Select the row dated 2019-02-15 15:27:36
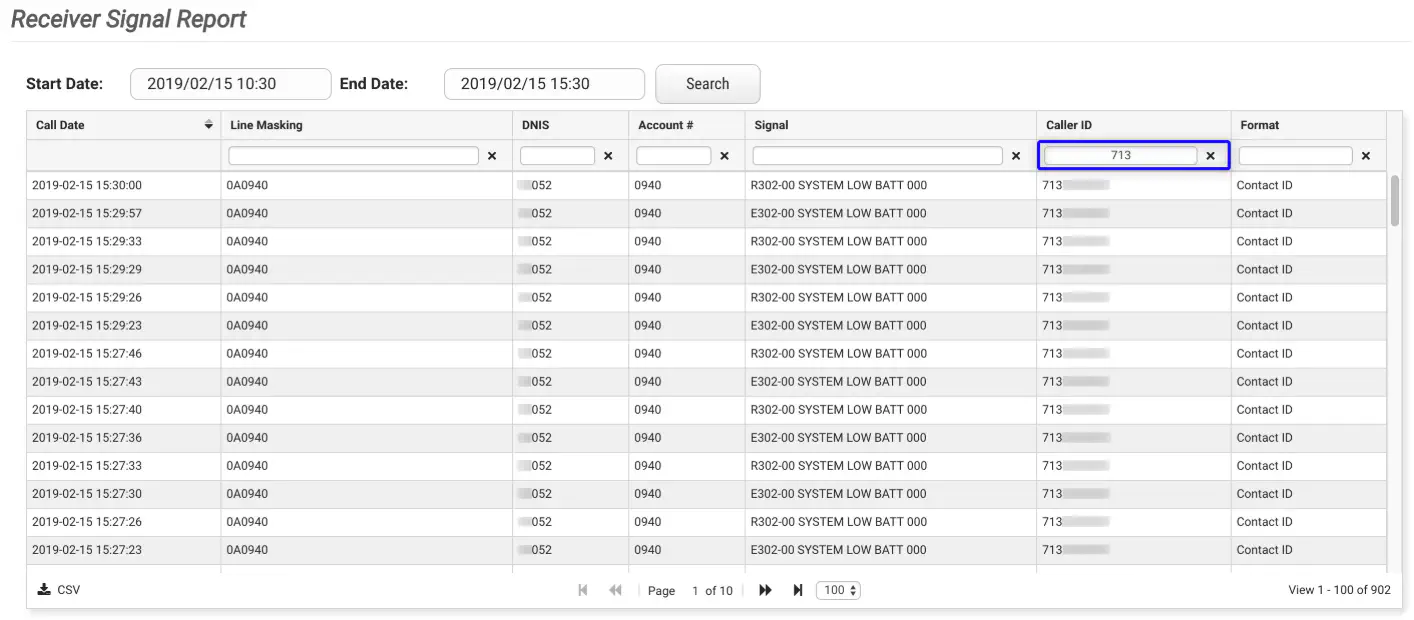This screenshot has height=620, width=1414. point(706,437)
